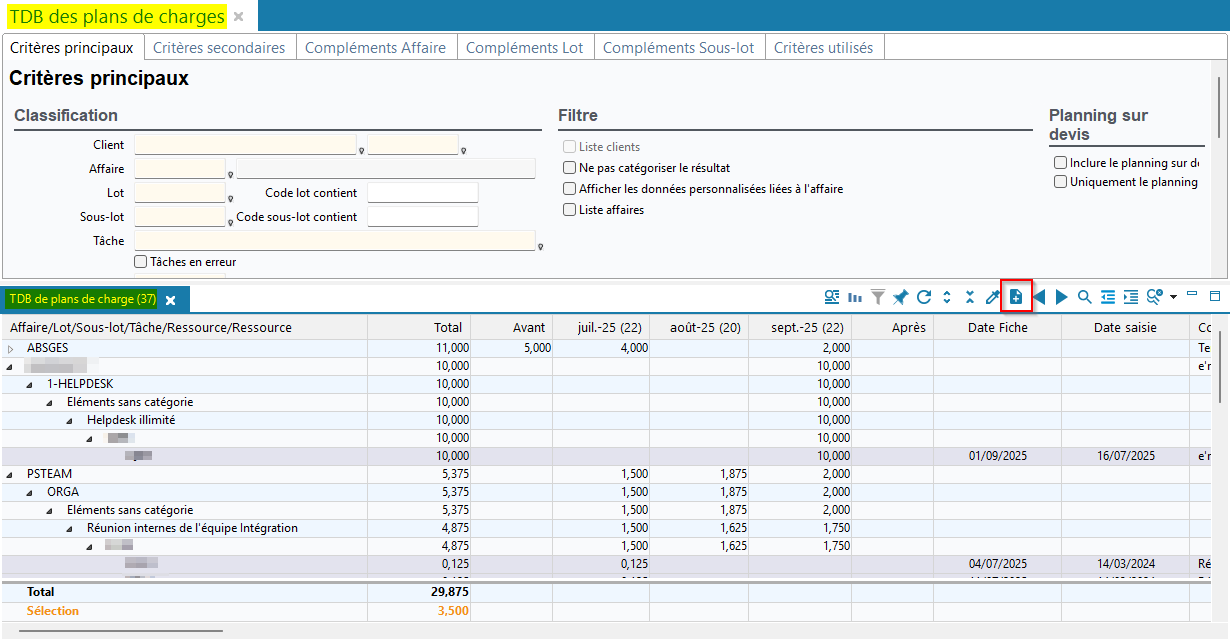Pin the results panel with pushpin icon
This screenshot has width=1230, height=641.
point(901,297)
